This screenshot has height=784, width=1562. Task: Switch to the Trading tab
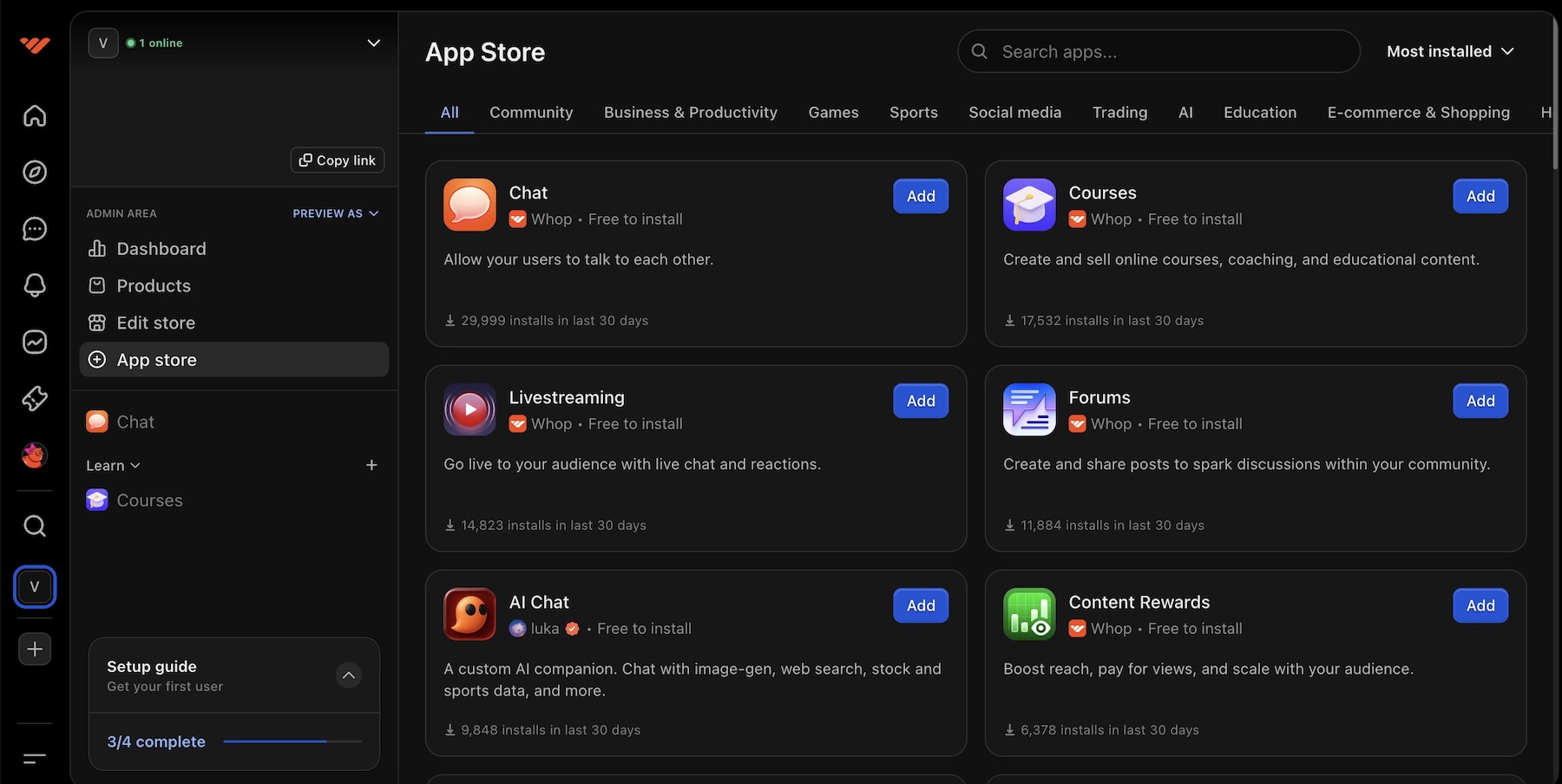(x=1119, y=113)
